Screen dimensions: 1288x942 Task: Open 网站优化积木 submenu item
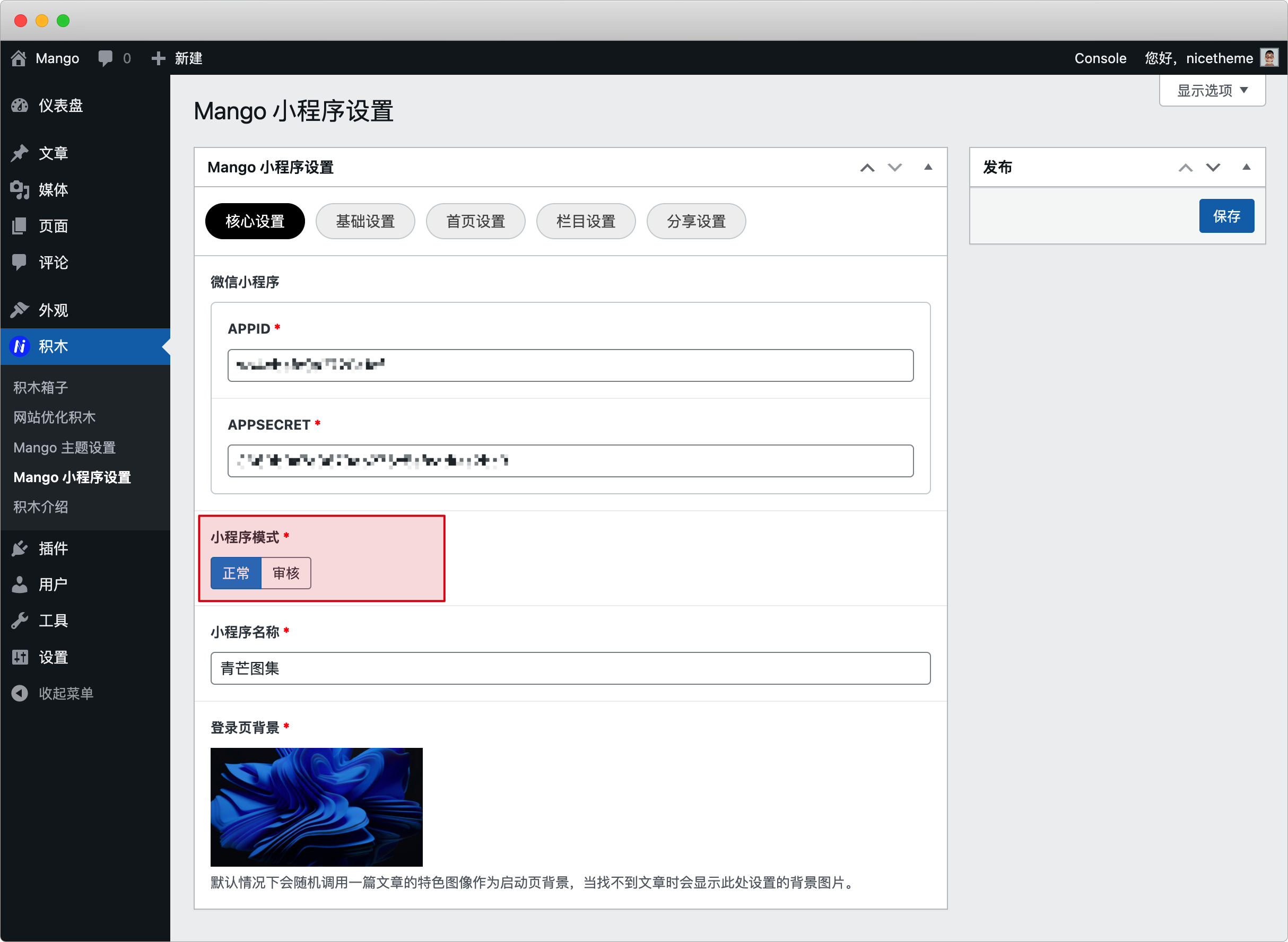[54, 417]
